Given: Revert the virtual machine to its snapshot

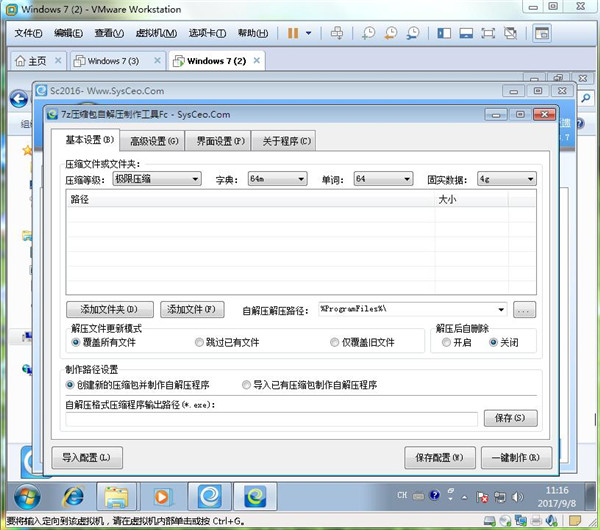Looking at the screenshot, I should coord(391,33).
